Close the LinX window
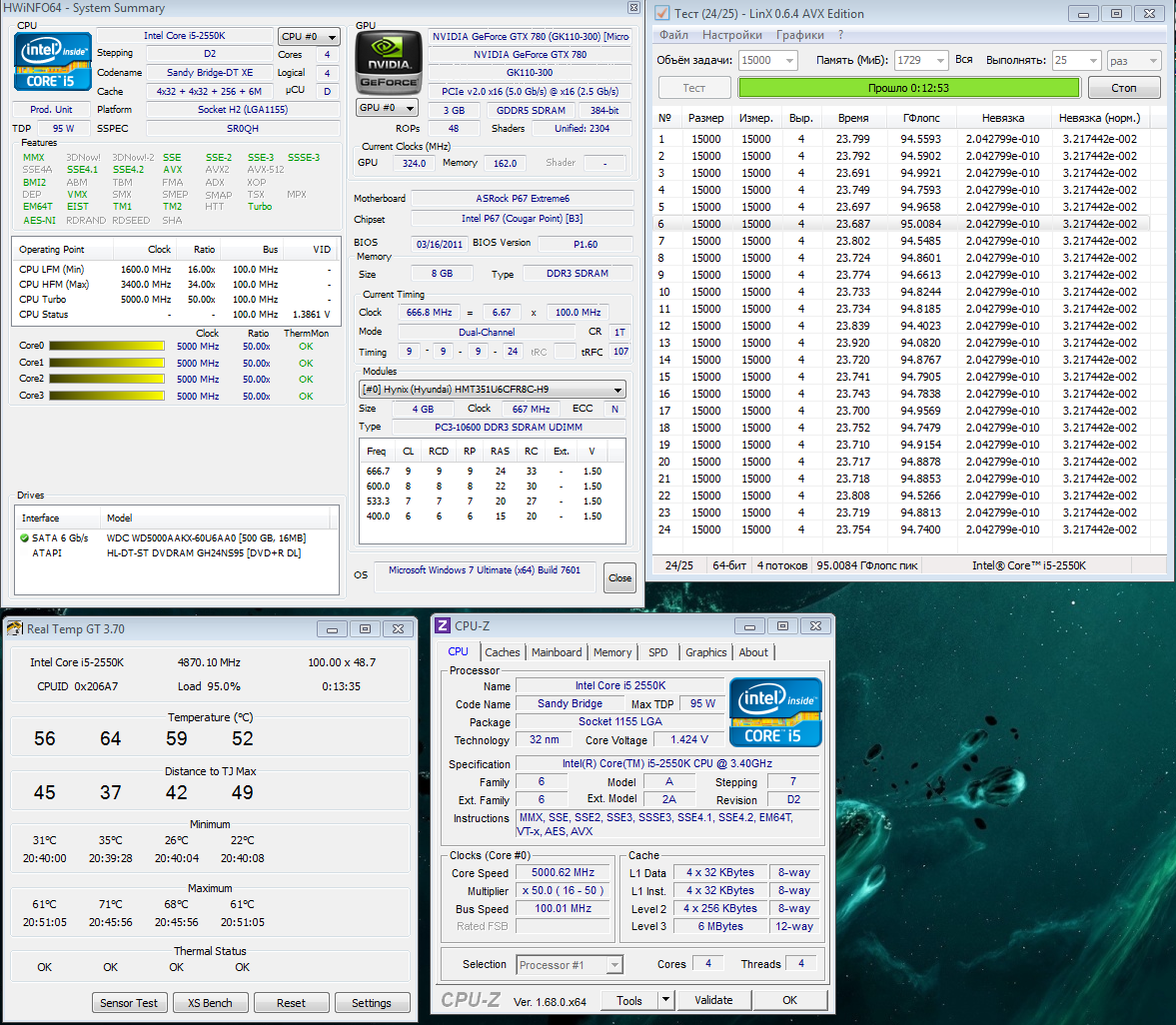The height and width of the screenshot is (1025, 1176). click(x=1149, y=14)
